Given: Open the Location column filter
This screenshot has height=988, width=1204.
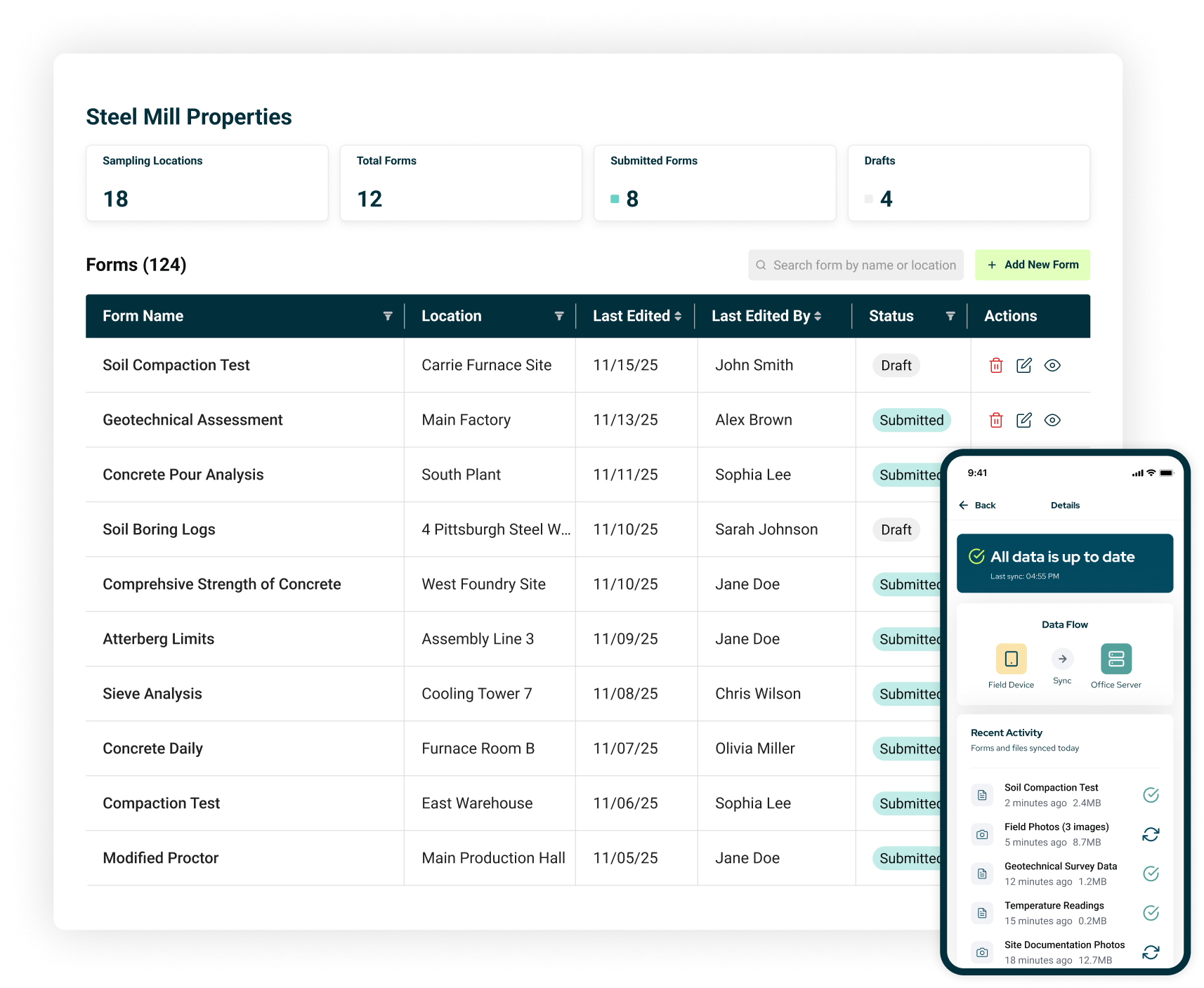Looking at the screenshot, I should 559,316.
